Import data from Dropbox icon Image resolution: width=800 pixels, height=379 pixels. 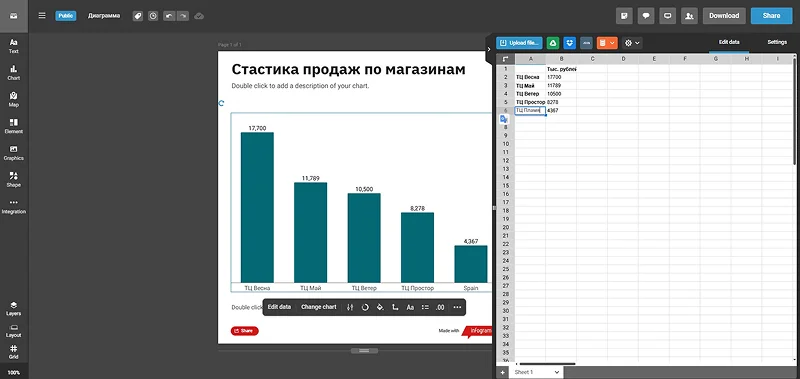coord(569,43)
